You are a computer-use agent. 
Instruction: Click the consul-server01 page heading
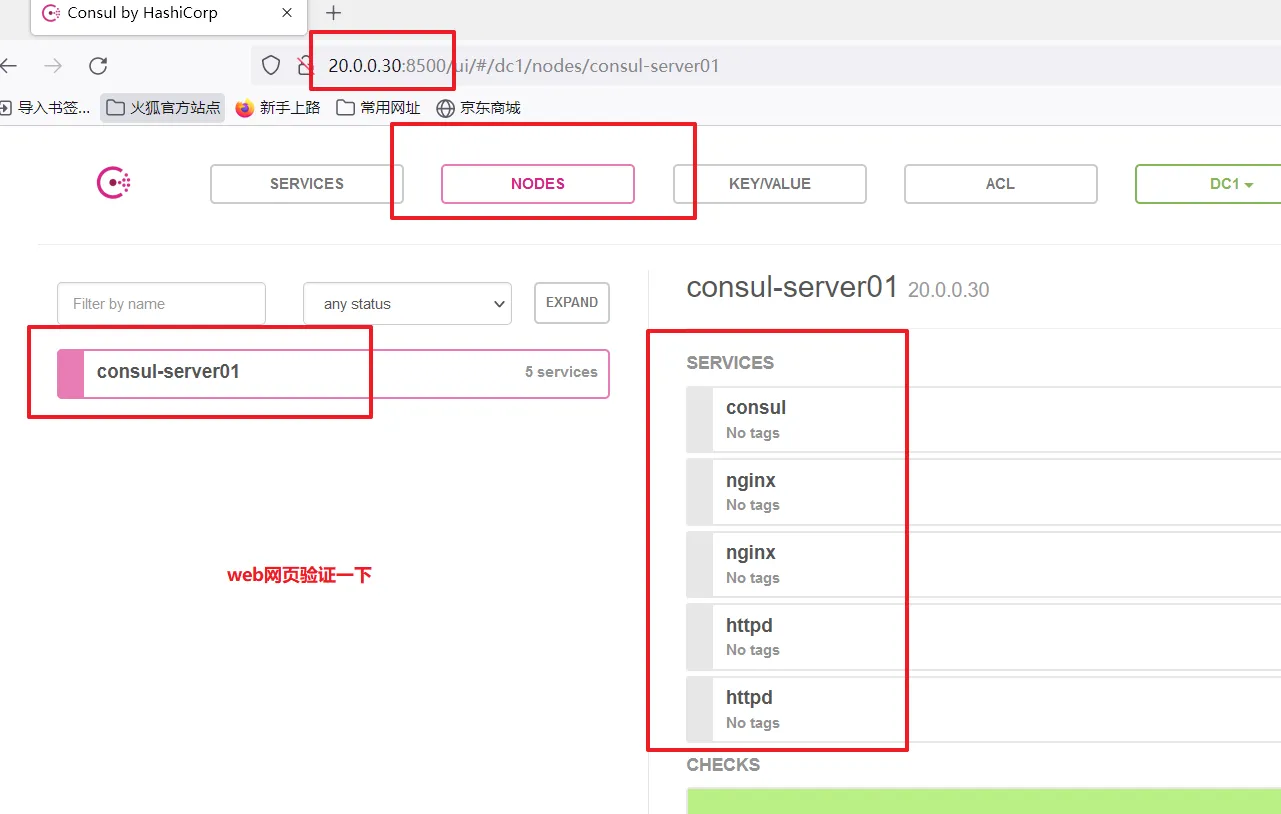point(793,287)
